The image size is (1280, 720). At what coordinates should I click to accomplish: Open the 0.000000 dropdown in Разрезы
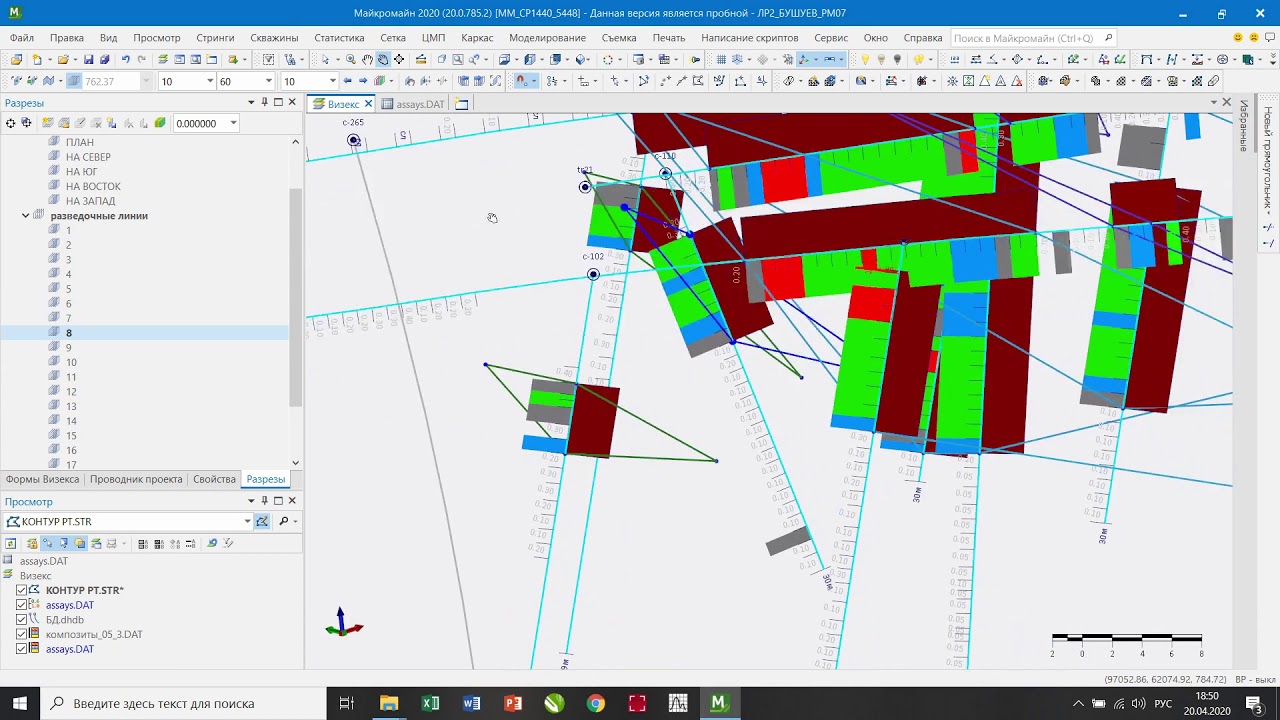tap(233, 123)
